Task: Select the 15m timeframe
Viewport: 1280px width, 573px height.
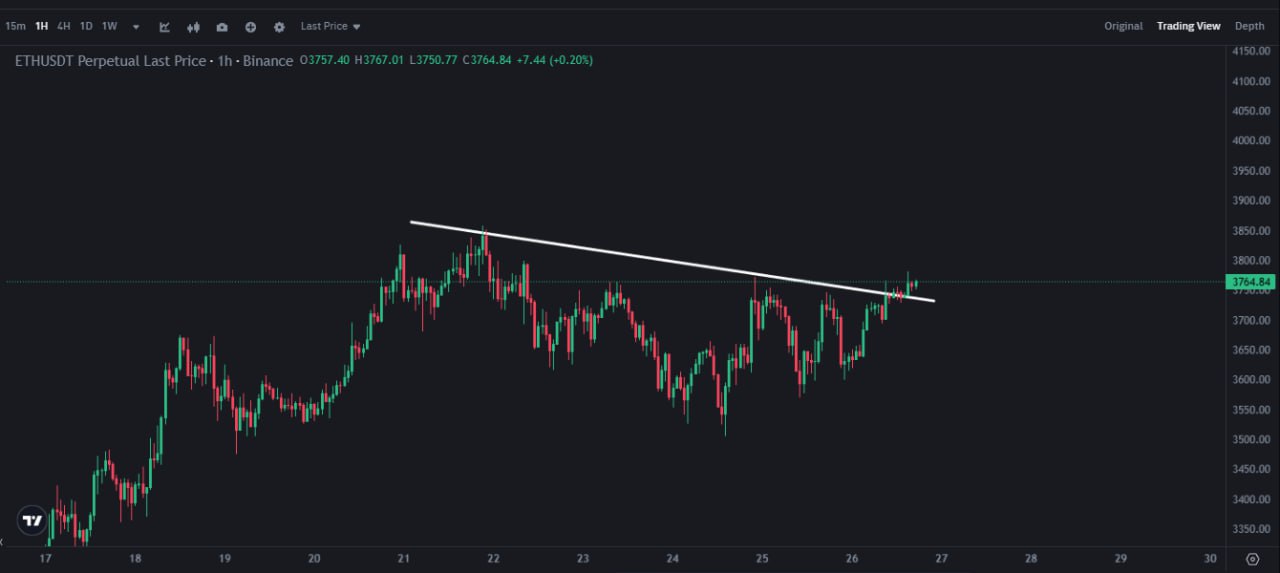Action: (x=15, y=26)
